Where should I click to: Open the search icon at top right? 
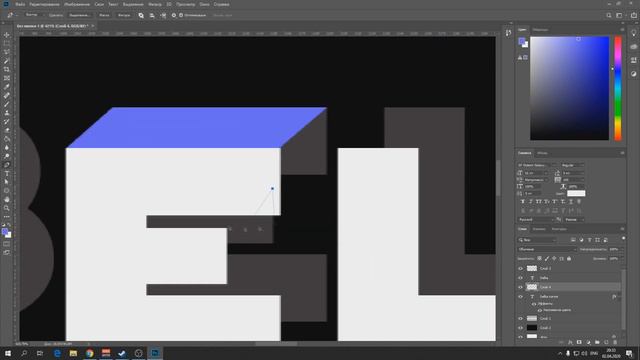click(609, 16)
